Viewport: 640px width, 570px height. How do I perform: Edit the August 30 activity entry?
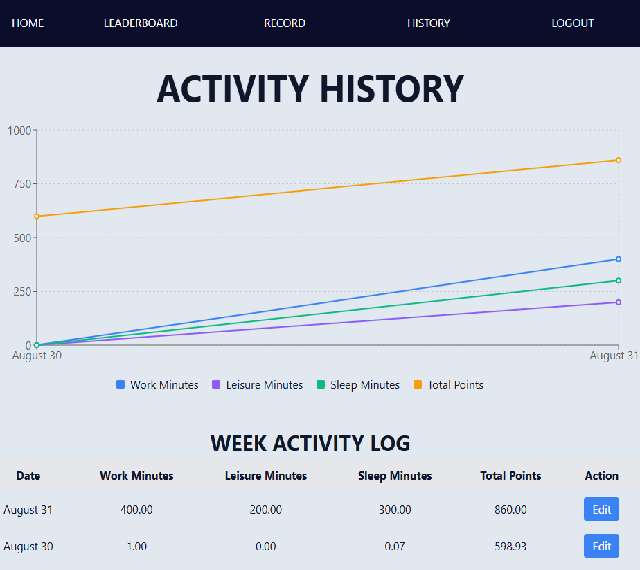click(x=601, y=546)
